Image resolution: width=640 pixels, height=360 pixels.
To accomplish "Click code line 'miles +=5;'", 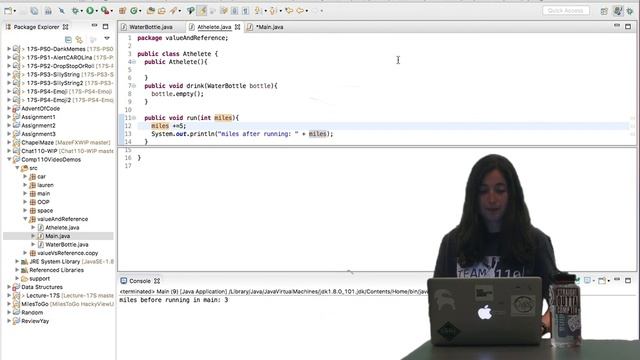I will click(x=169, y=126).
